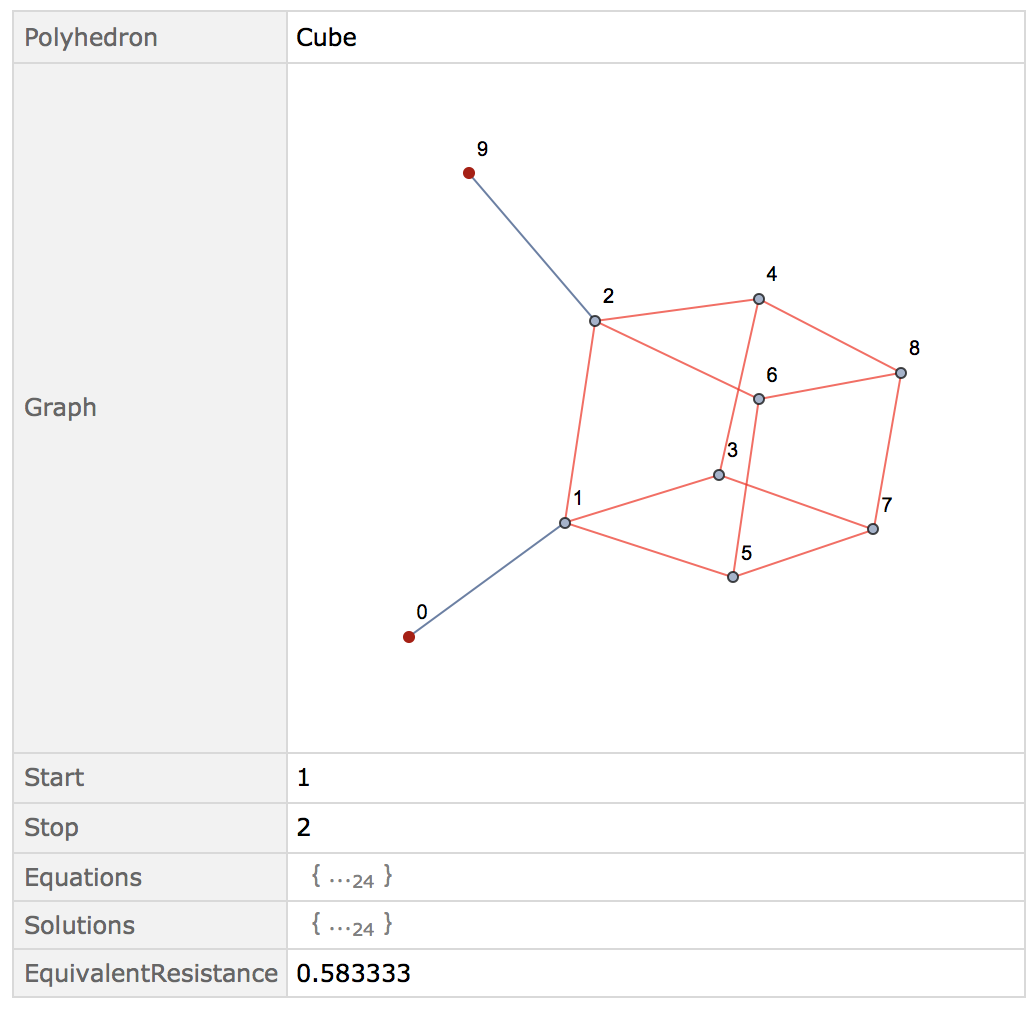Click the EquivalentResistance key label
The image size is (1036, 1010).
(x=151, y=973)
